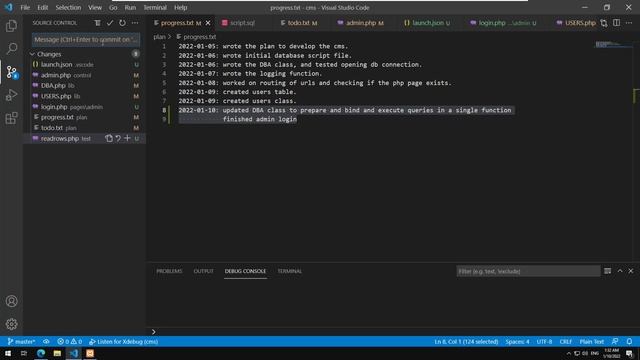Open the Run menu
Image resolution: width=640 pixels, height=360 pixels.
point(130,7)
